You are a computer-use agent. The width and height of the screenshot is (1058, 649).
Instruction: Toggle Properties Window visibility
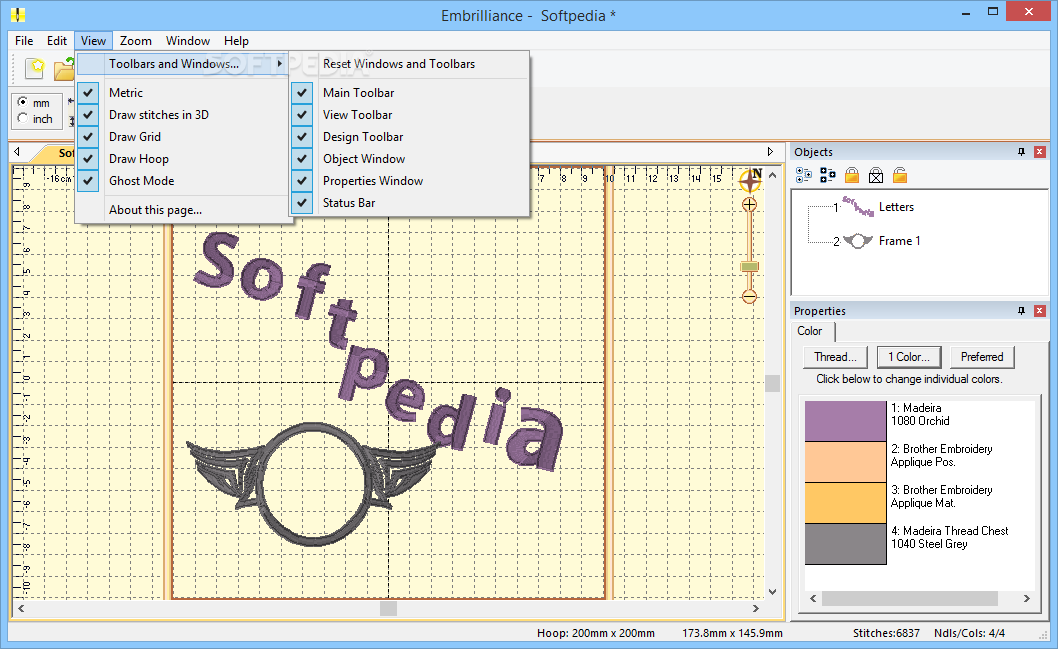tap(410, 181)
